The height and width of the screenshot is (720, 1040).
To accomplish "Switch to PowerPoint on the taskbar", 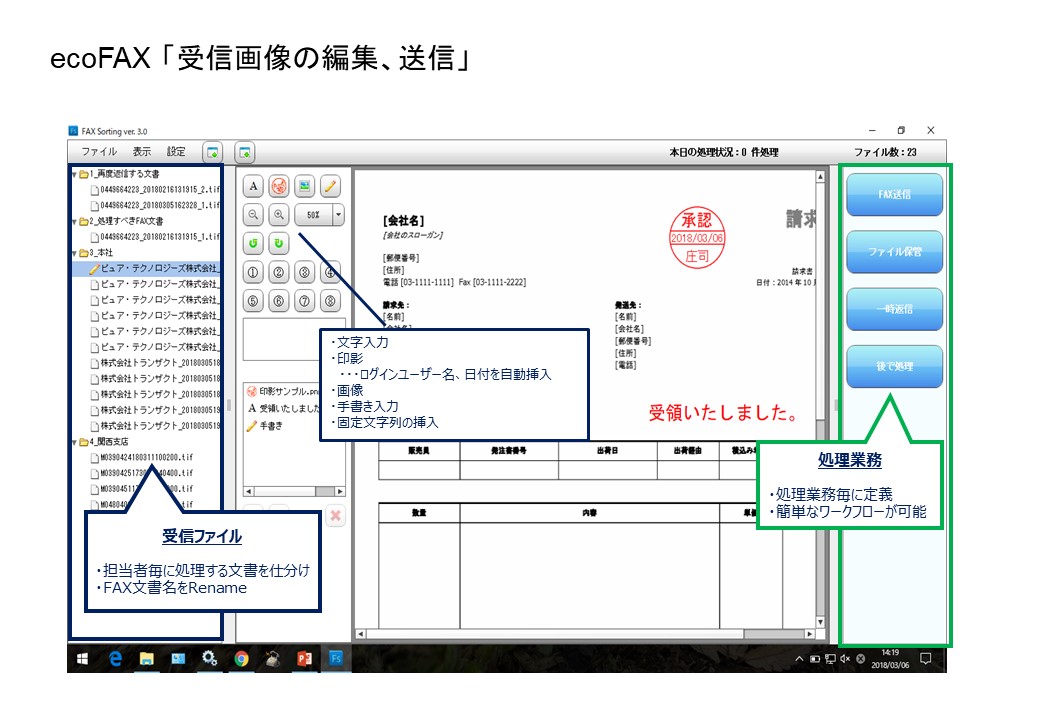I will 304,658.
